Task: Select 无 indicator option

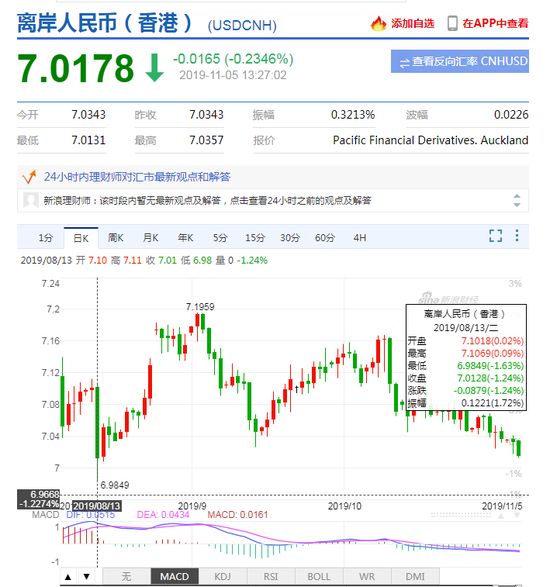Action: (x=127, y=577)
